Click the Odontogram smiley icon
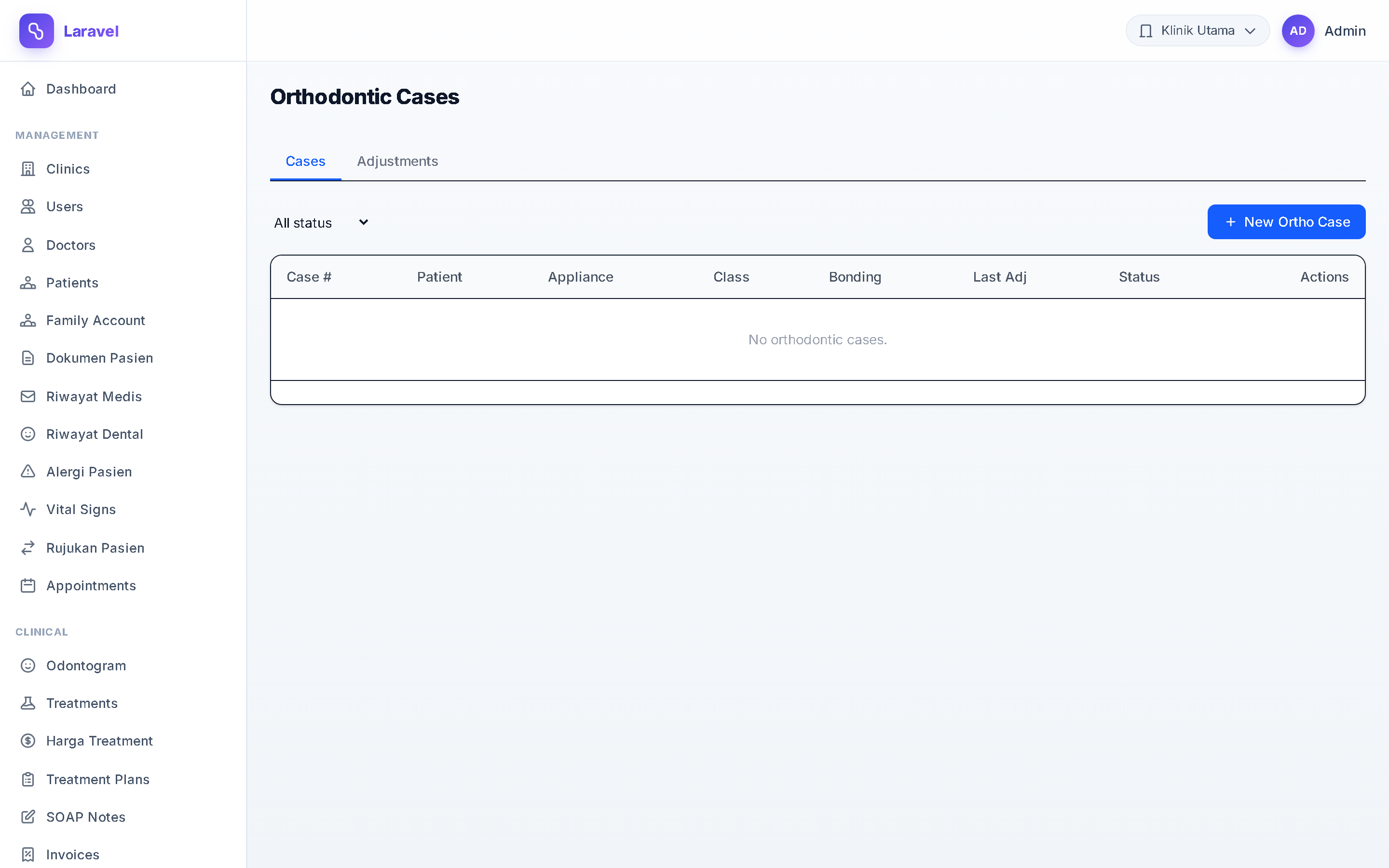1389x868 pixels. click(x=28, y=665)
